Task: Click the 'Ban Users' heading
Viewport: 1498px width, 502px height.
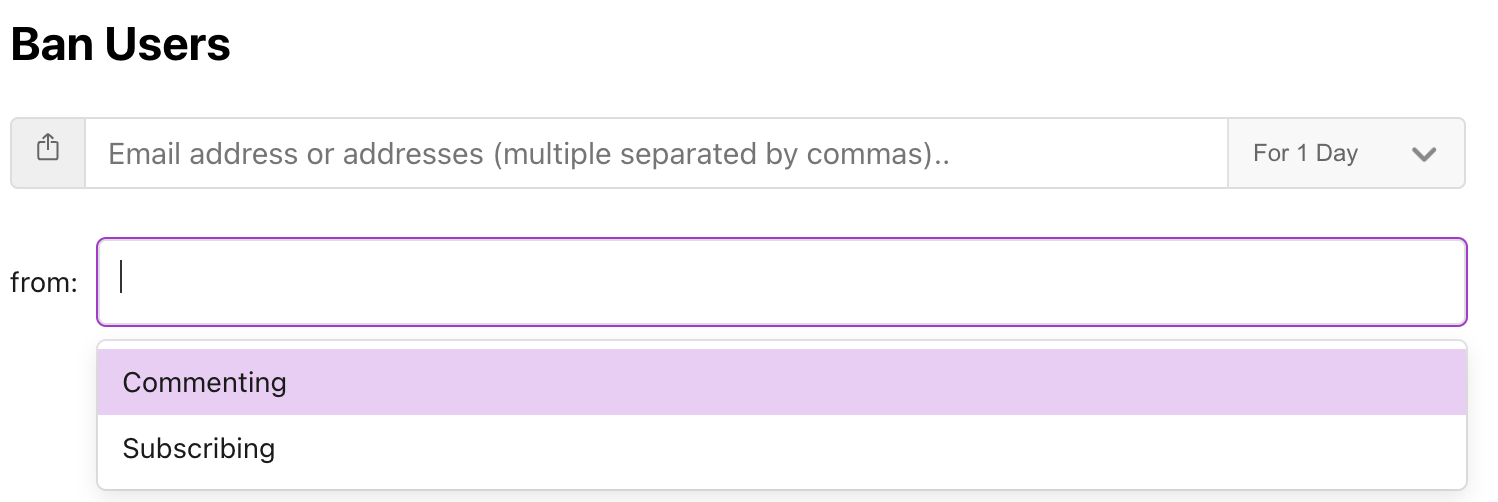Action: pyautogui.click(x=120, y=44)
